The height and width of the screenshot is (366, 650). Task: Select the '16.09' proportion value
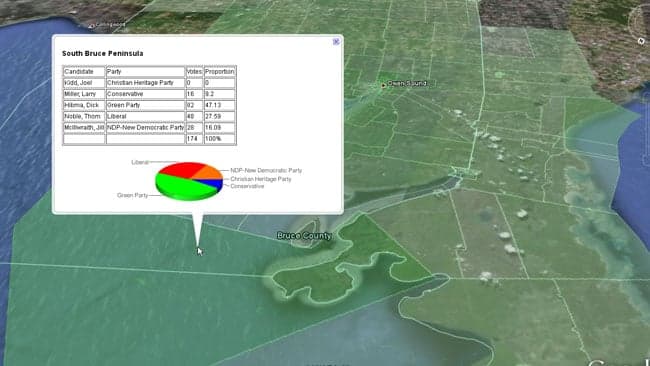pyautogui.click(x=220, y=128)
